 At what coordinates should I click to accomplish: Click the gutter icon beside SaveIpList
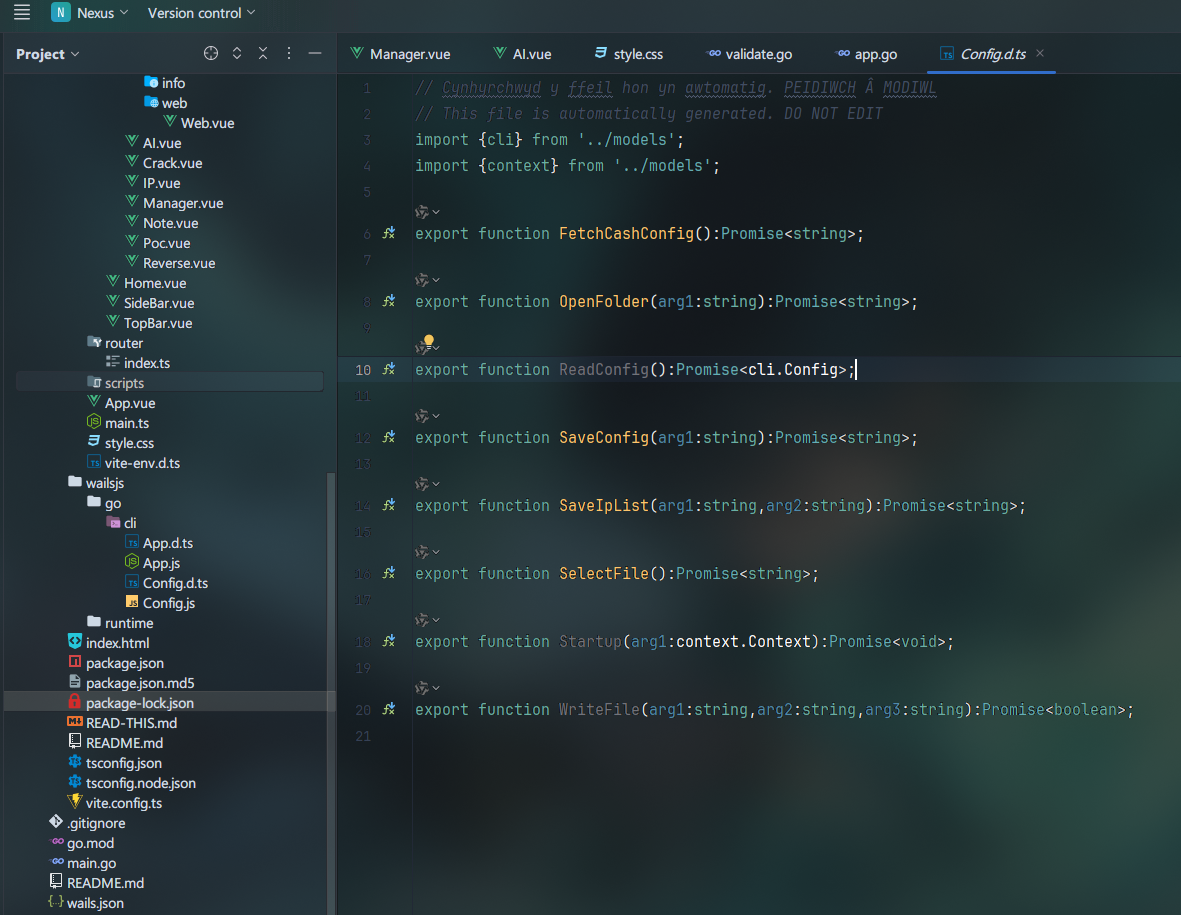click(389, 505)
